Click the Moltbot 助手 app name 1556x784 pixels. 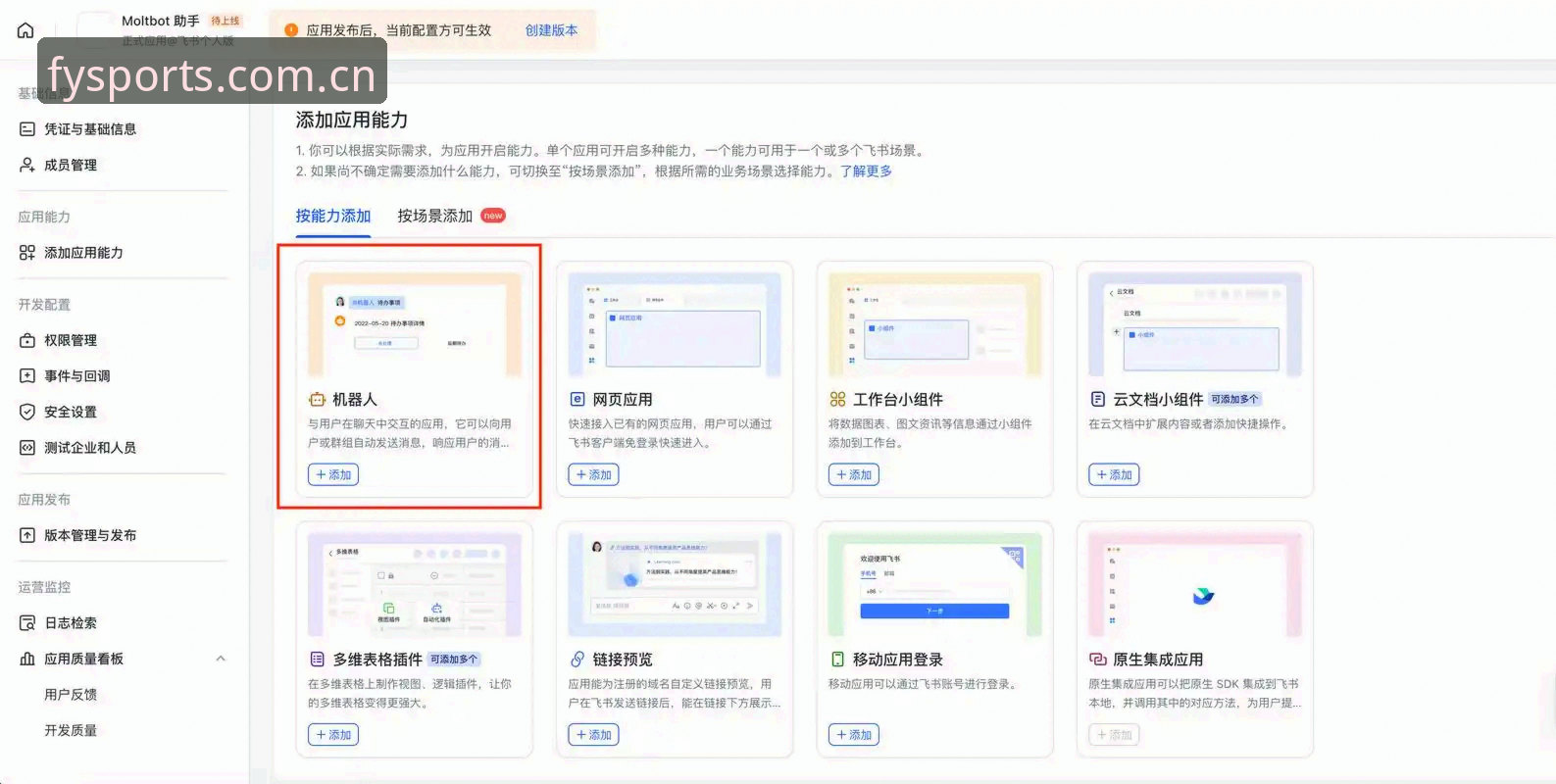point(161,21)
